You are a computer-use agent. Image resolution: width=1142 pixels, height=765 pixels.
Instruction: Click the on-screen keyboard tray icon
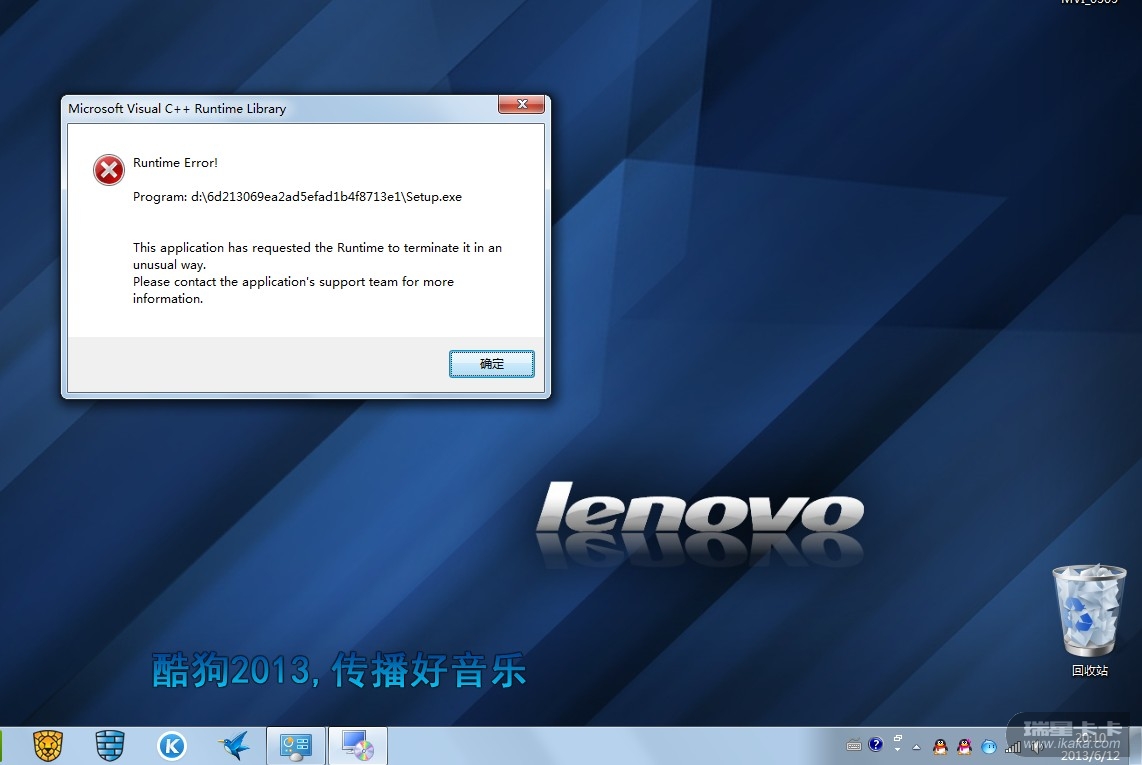(854, 745)
